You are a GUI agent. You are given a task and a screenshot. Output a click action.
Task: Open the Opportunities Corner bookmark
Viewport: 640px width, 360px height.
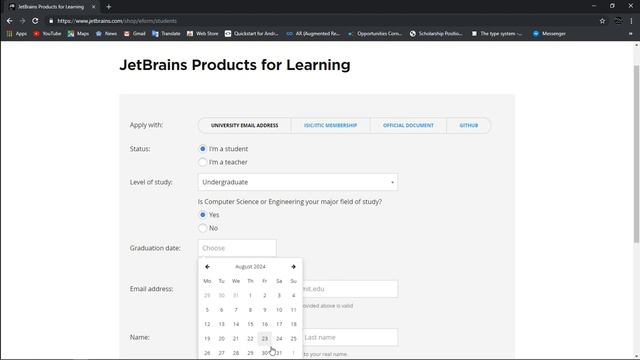pos(375,33)
